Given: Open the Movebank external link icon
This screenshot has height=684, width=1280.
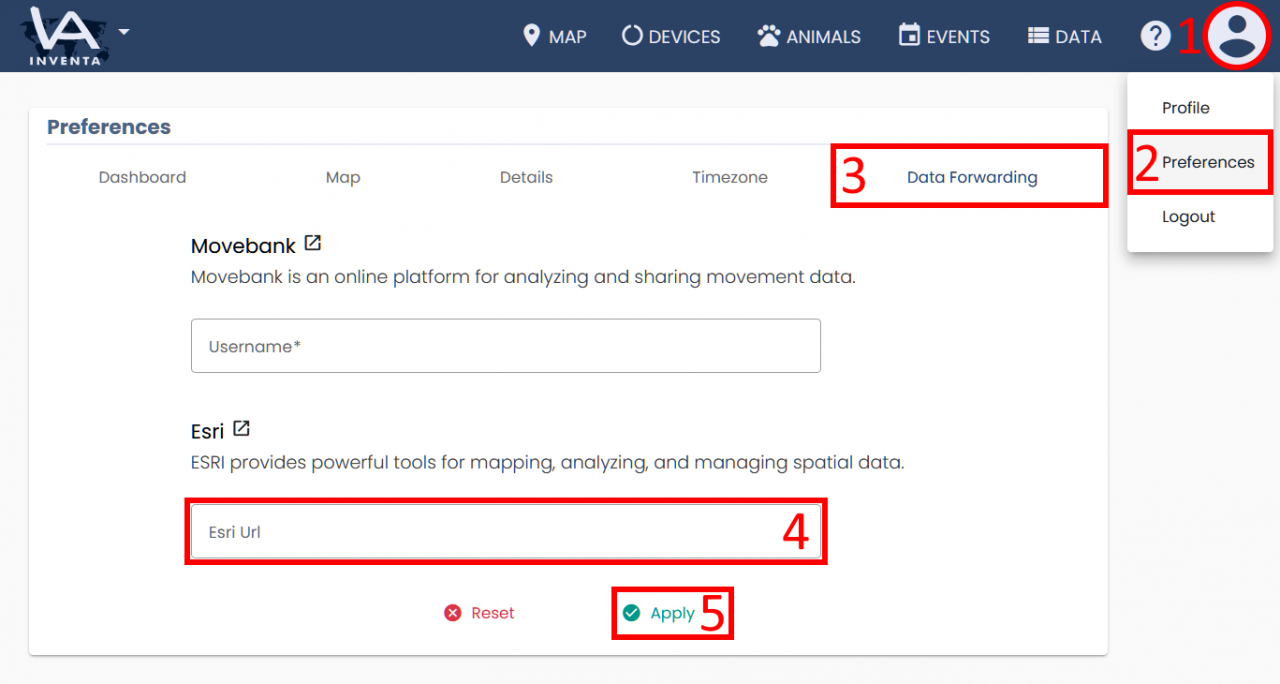Looking at the screenshot, I should point(313,243).
